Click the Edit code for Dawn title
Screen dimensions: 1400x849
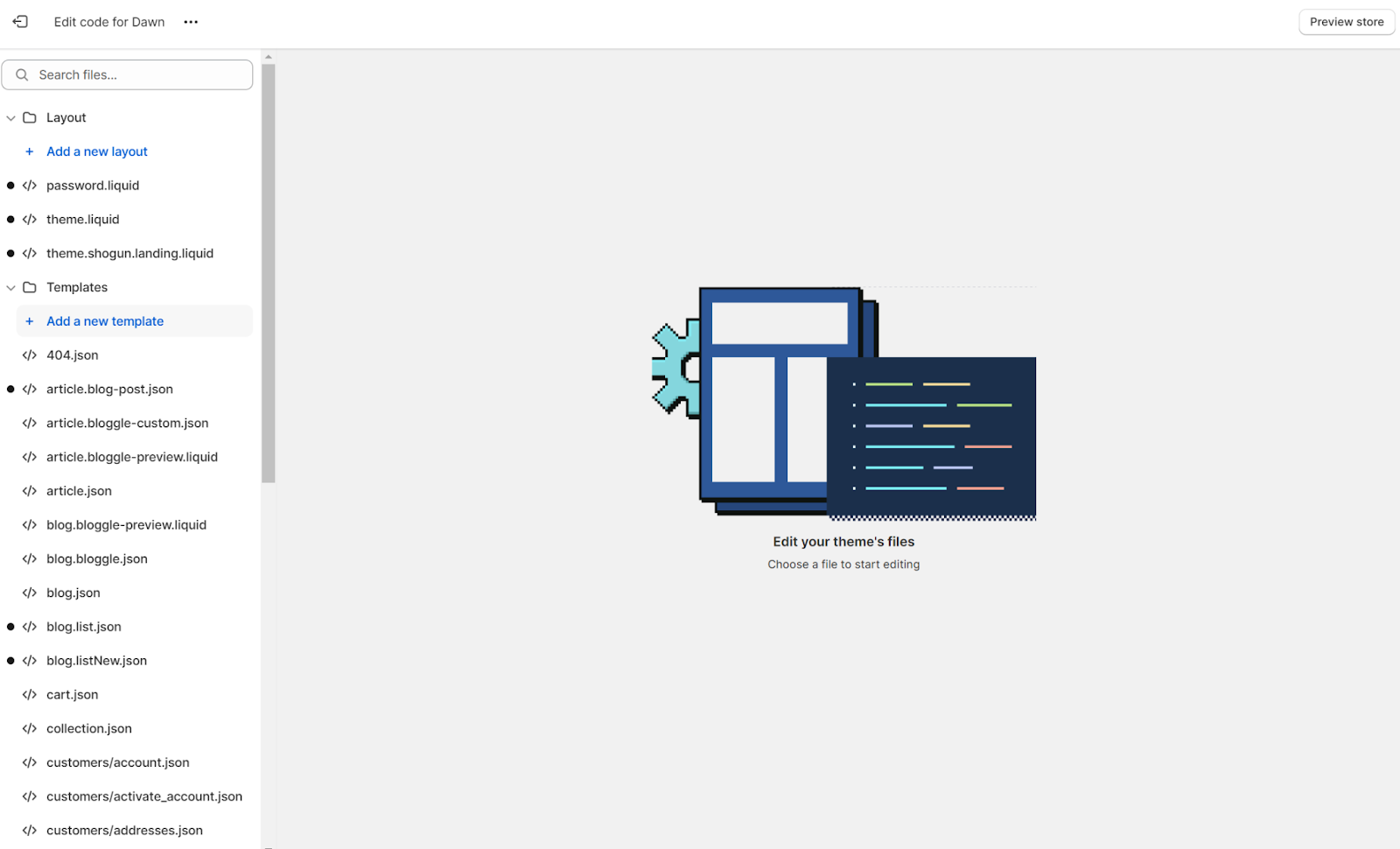109,22
